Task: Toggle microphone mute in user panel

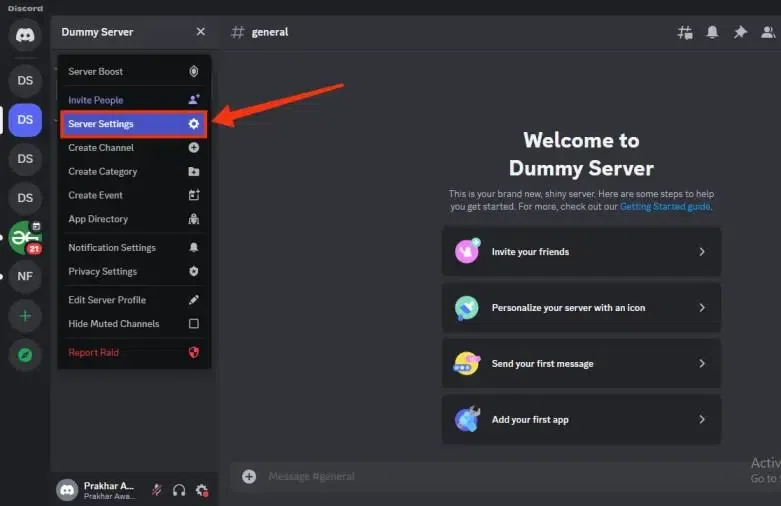Action: point(157,490)
